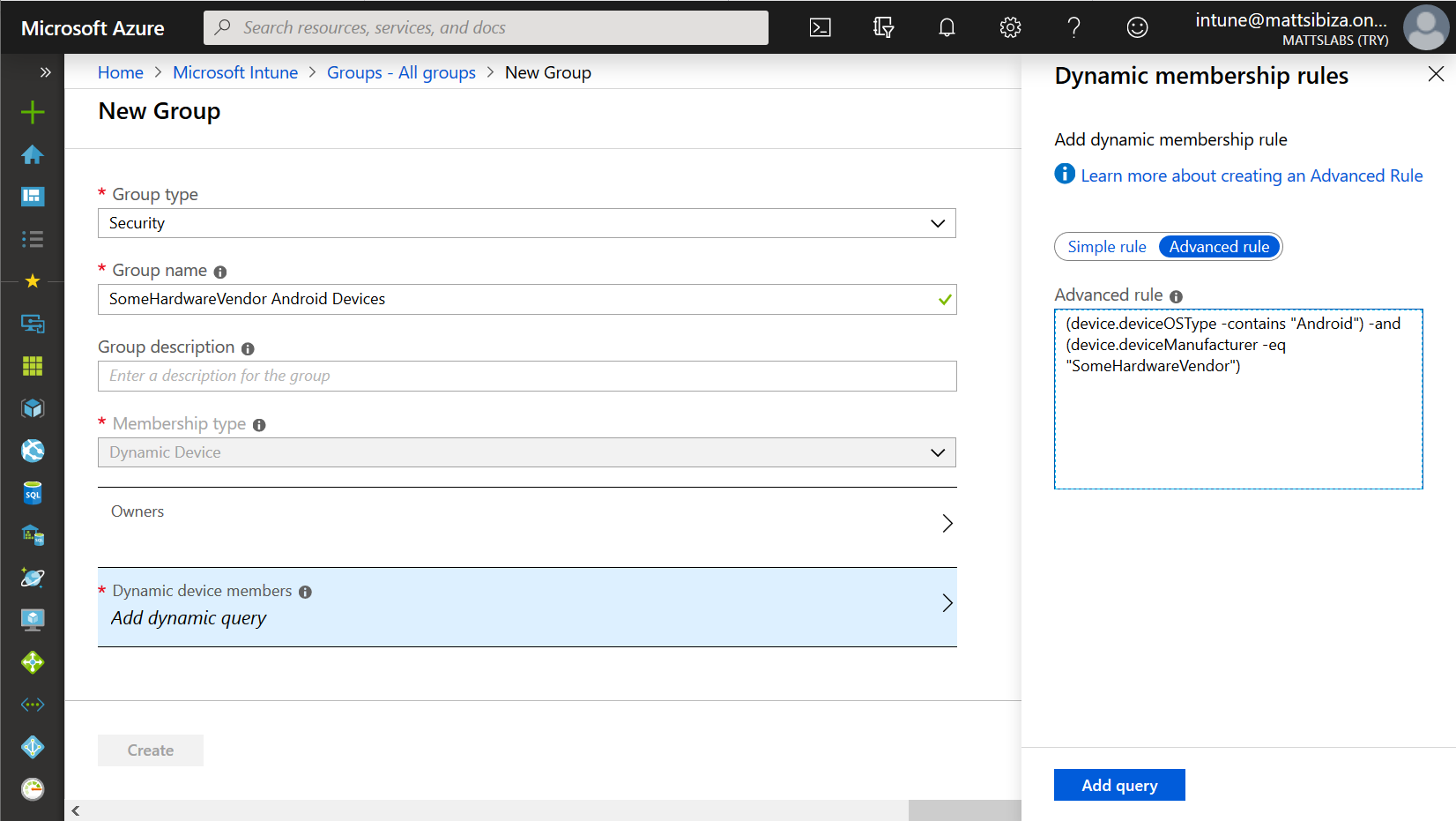
Task: Click the green Create a resource plus icon
Action: tap(33, 112)
